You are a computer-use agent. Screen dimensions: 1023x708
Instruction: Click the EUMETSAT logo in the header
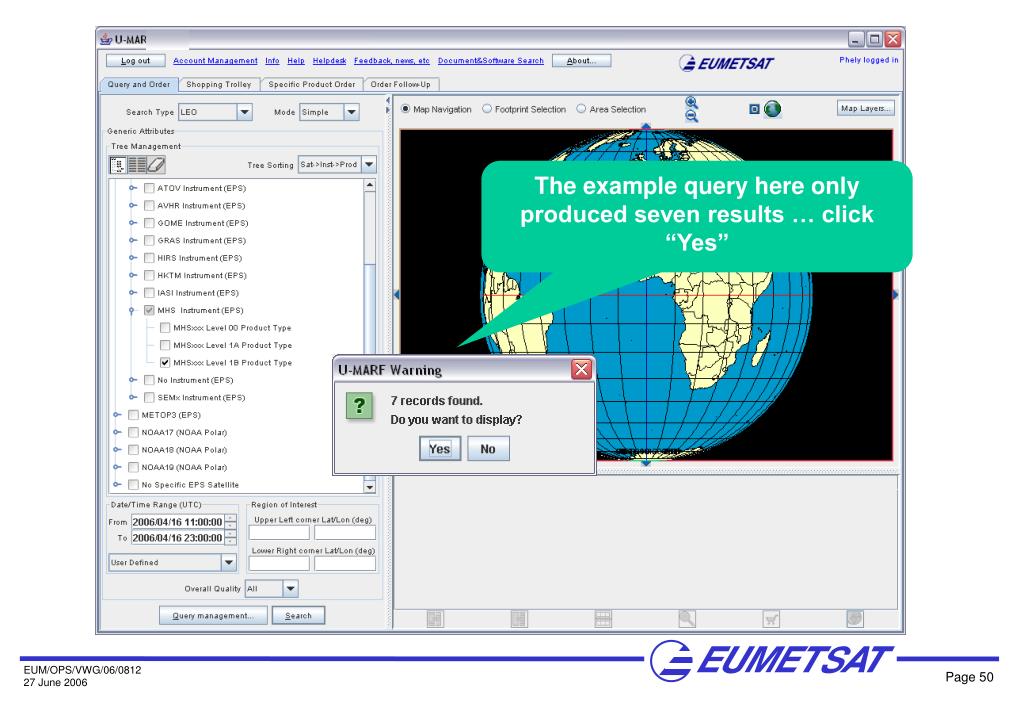(x=726, y=63)
